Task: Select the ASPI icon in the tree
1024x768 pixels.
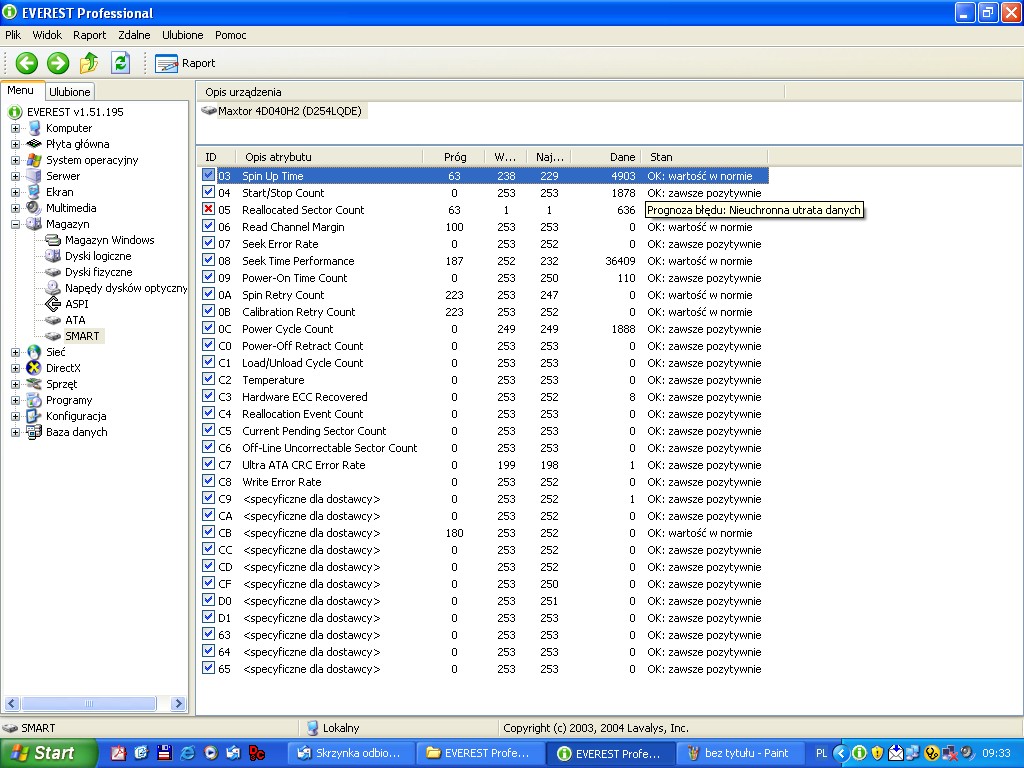Action: click(54, 304)
